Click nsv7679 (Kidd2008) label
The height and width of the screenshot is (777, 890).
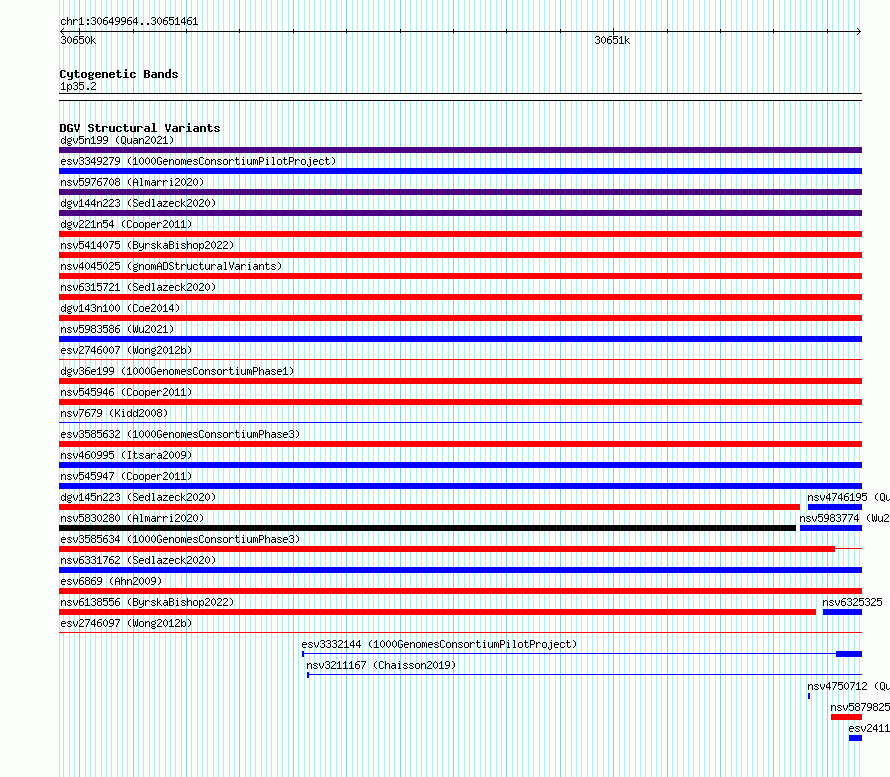point(114,413)
